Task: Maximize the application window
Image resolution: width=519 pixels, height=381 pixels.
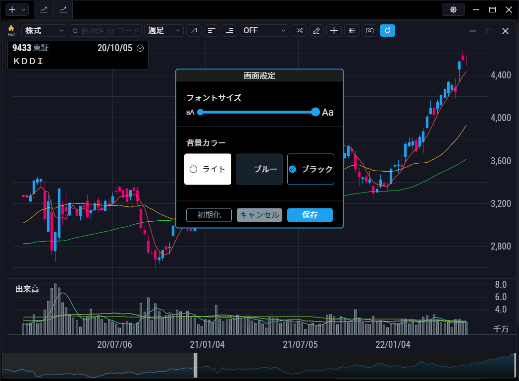Action: tap(492, 10)
